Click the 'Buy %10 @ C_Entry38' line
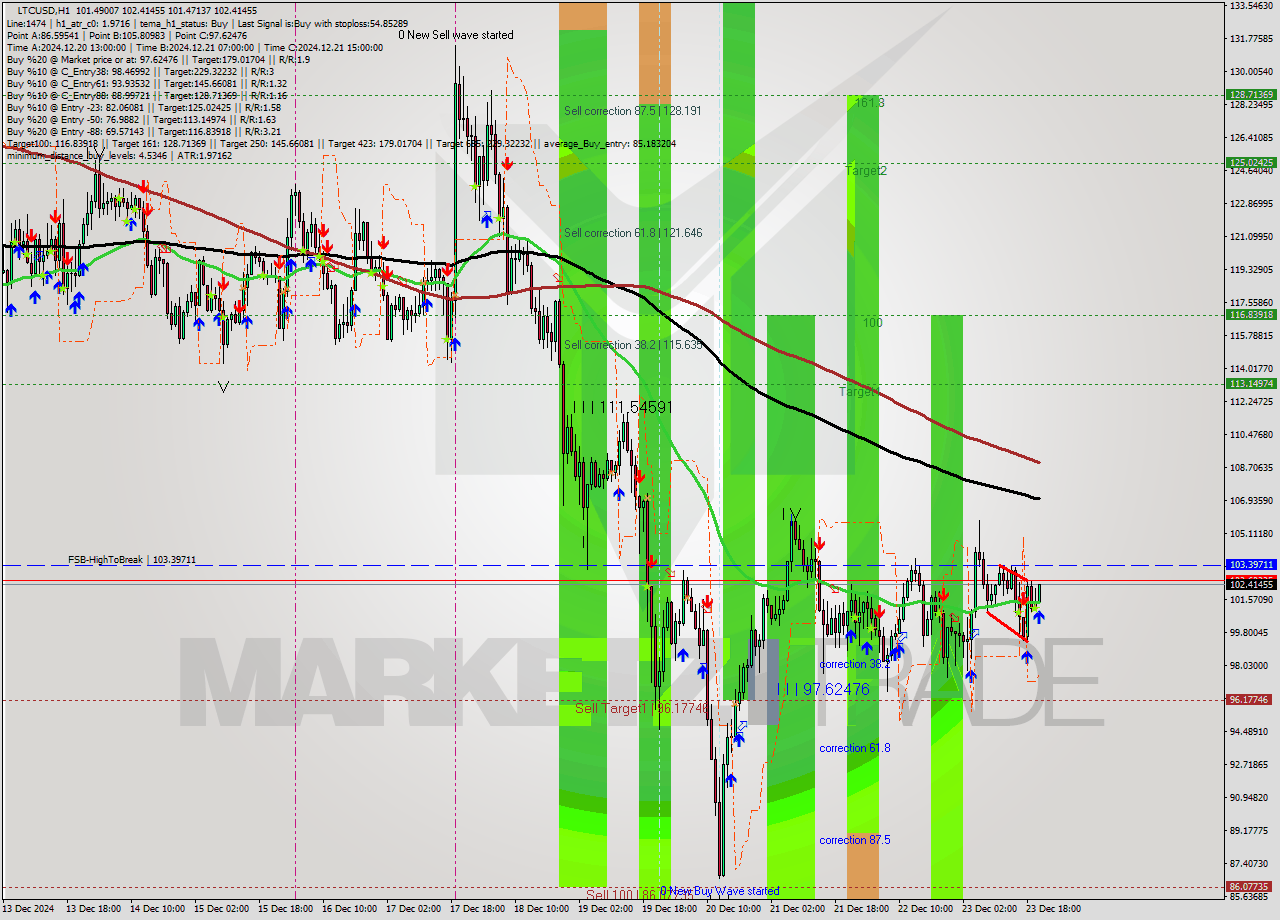This screenshot has width=1280, height=920. pyautogui.click(x=139, y=72)
